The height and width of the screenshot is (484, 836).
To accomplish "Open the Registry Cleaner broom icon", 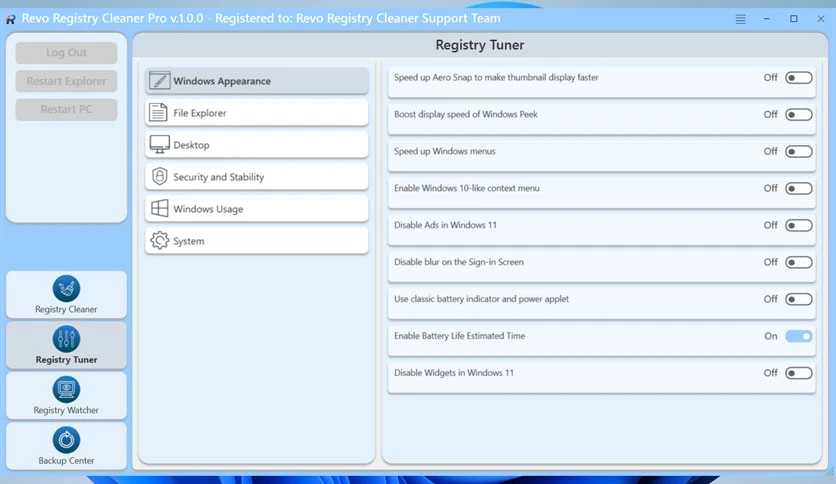I will [66, 288].
